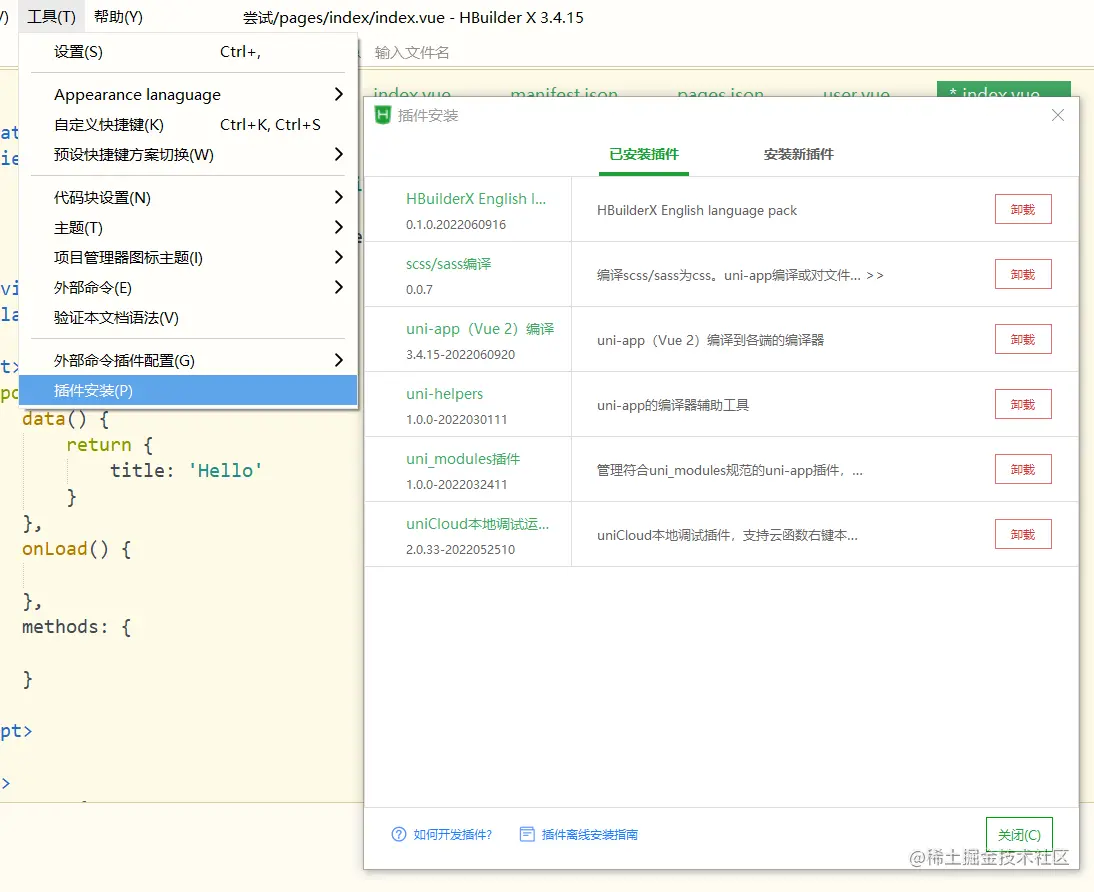
Task: Switch to 安装新插件 tab
Action: tap(798, 154)
